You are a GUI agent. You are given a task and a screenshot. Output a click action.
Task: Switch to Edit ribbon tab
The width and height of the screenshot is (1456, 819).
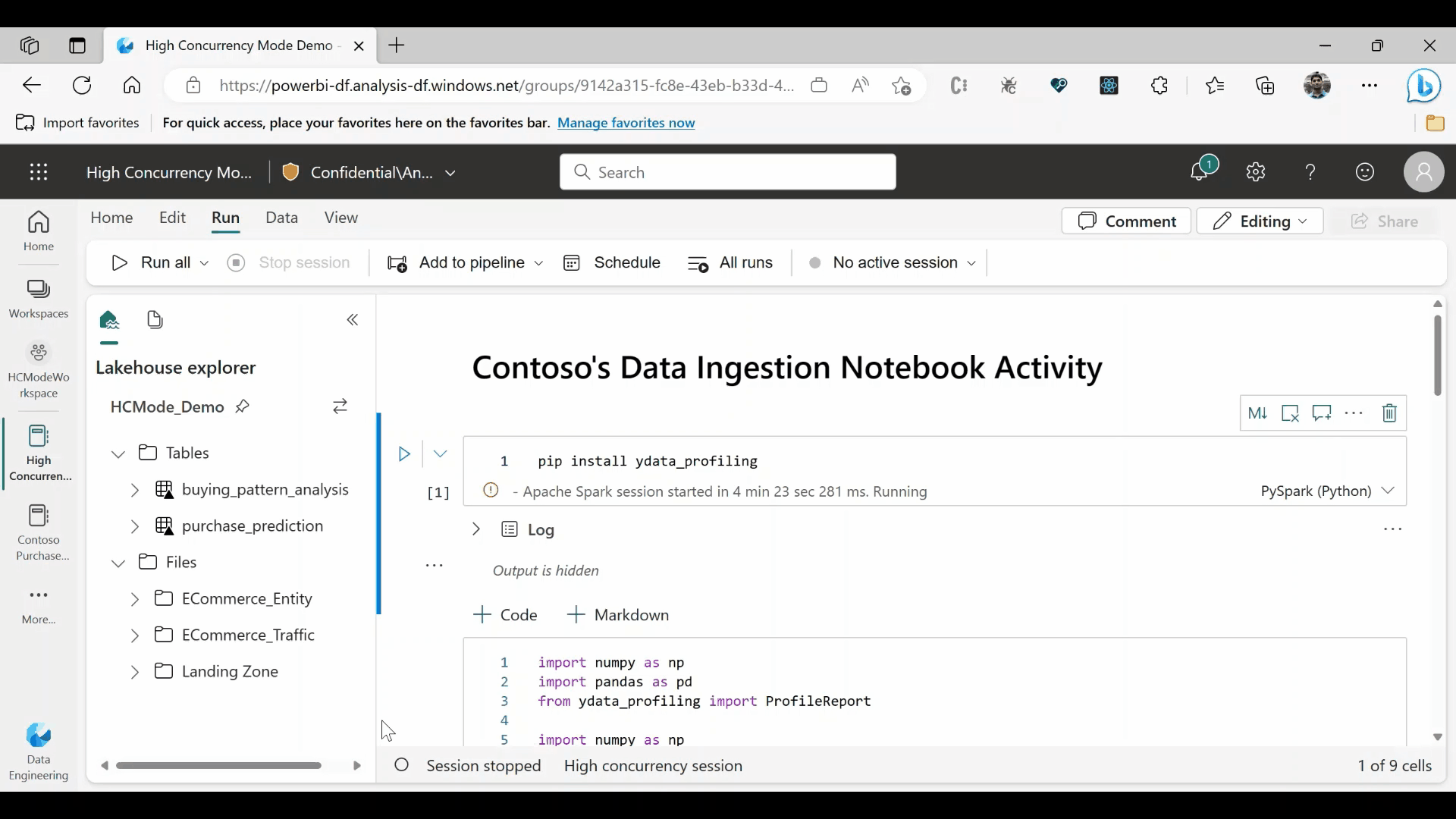(x=172, y=218)
